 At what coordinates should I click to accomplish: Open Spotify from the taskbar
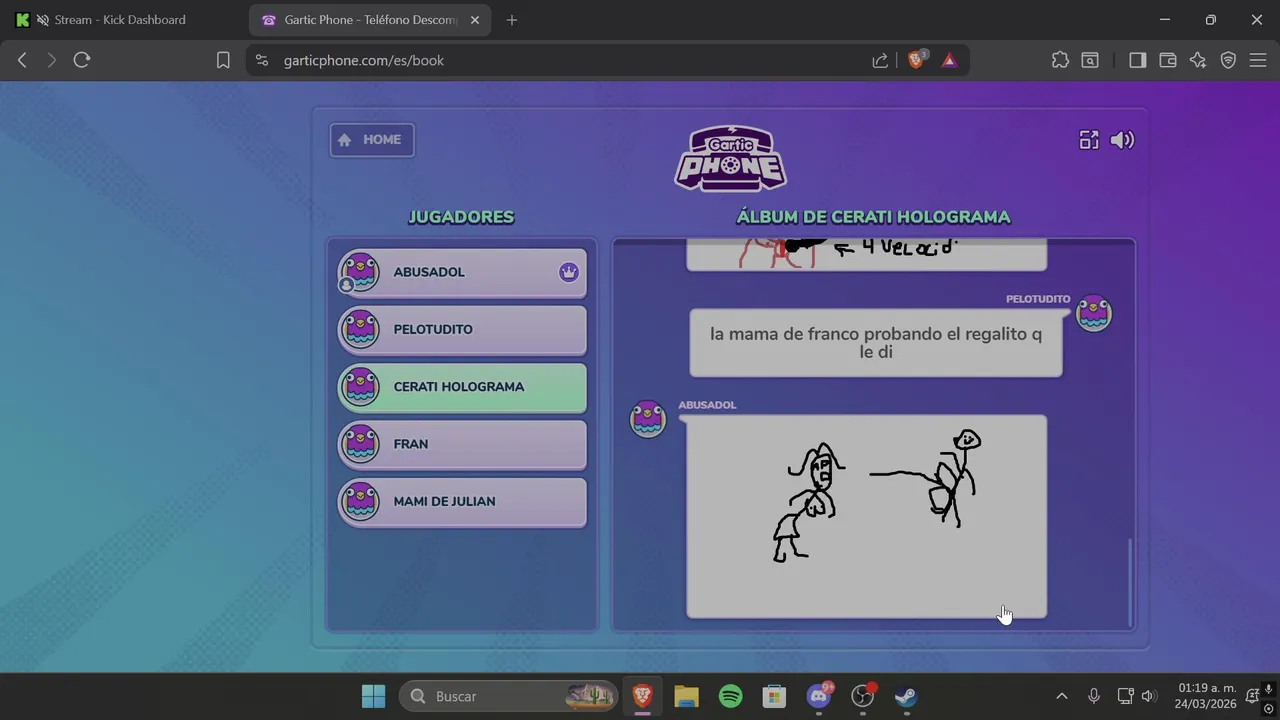click(x=731, y=696)
